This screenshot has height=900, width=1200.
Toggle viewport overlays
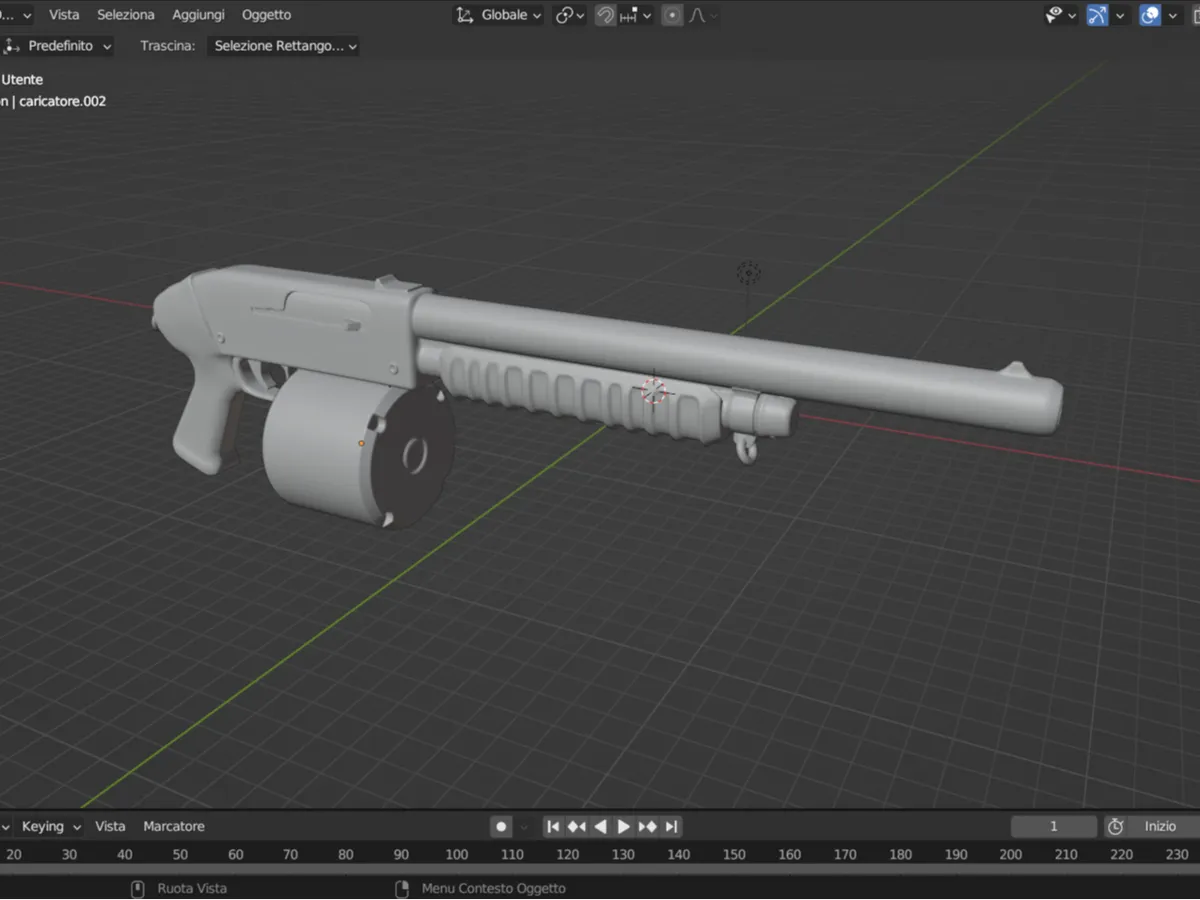[1152, 14]
